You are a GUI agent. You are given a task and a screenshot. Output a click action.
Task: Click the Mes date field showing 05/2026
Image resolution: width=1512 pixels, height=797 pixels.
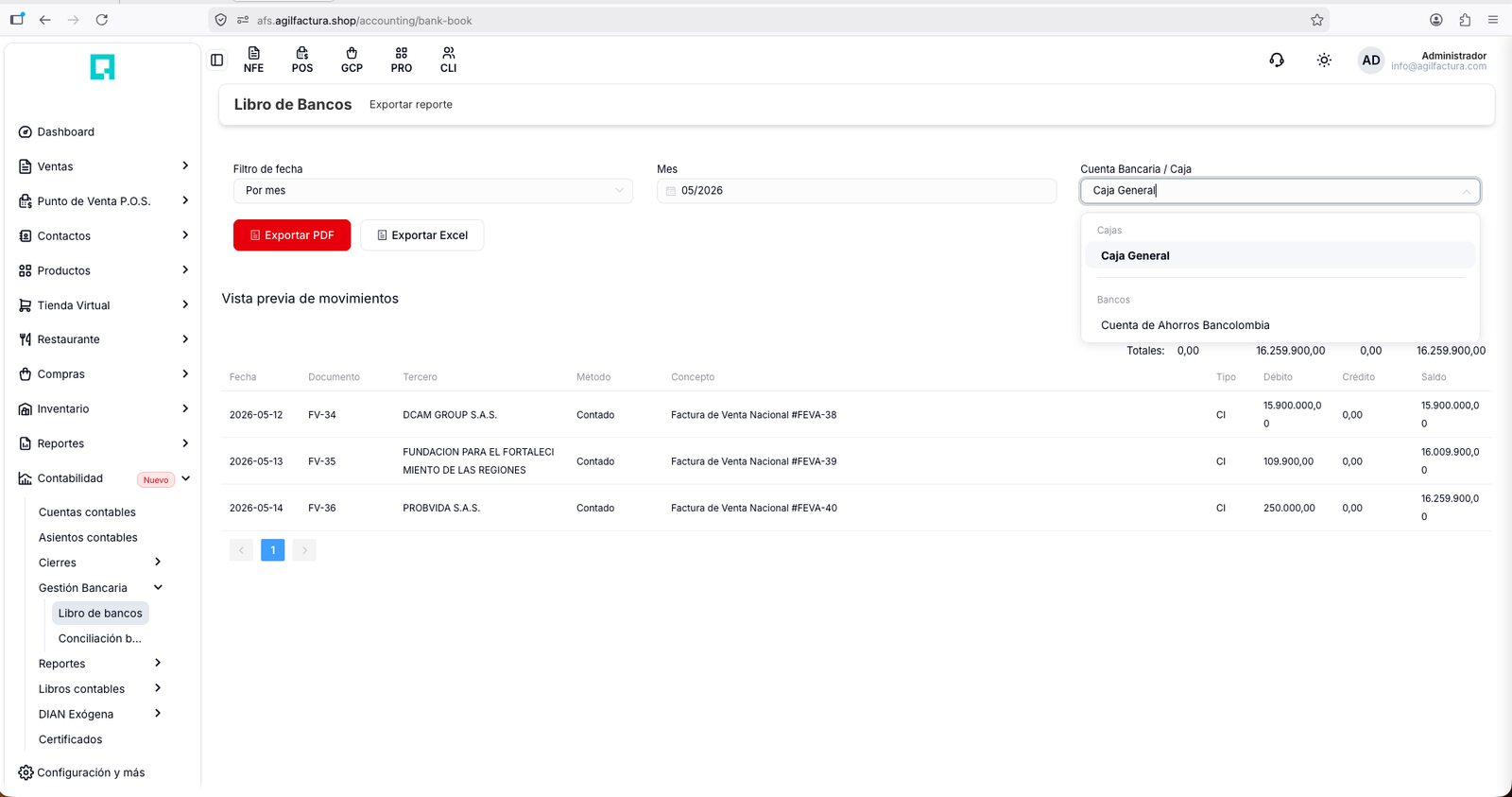(856, 191)
